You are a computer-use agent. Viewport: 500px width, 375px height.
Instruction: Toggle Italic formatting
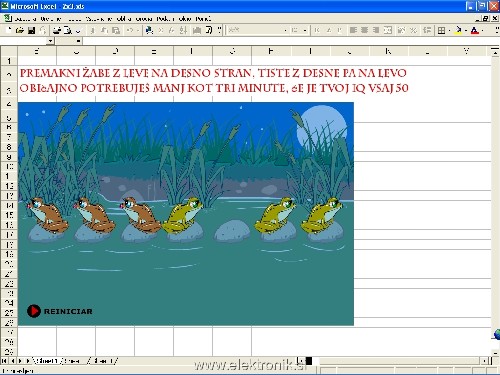tap(329, 30)
